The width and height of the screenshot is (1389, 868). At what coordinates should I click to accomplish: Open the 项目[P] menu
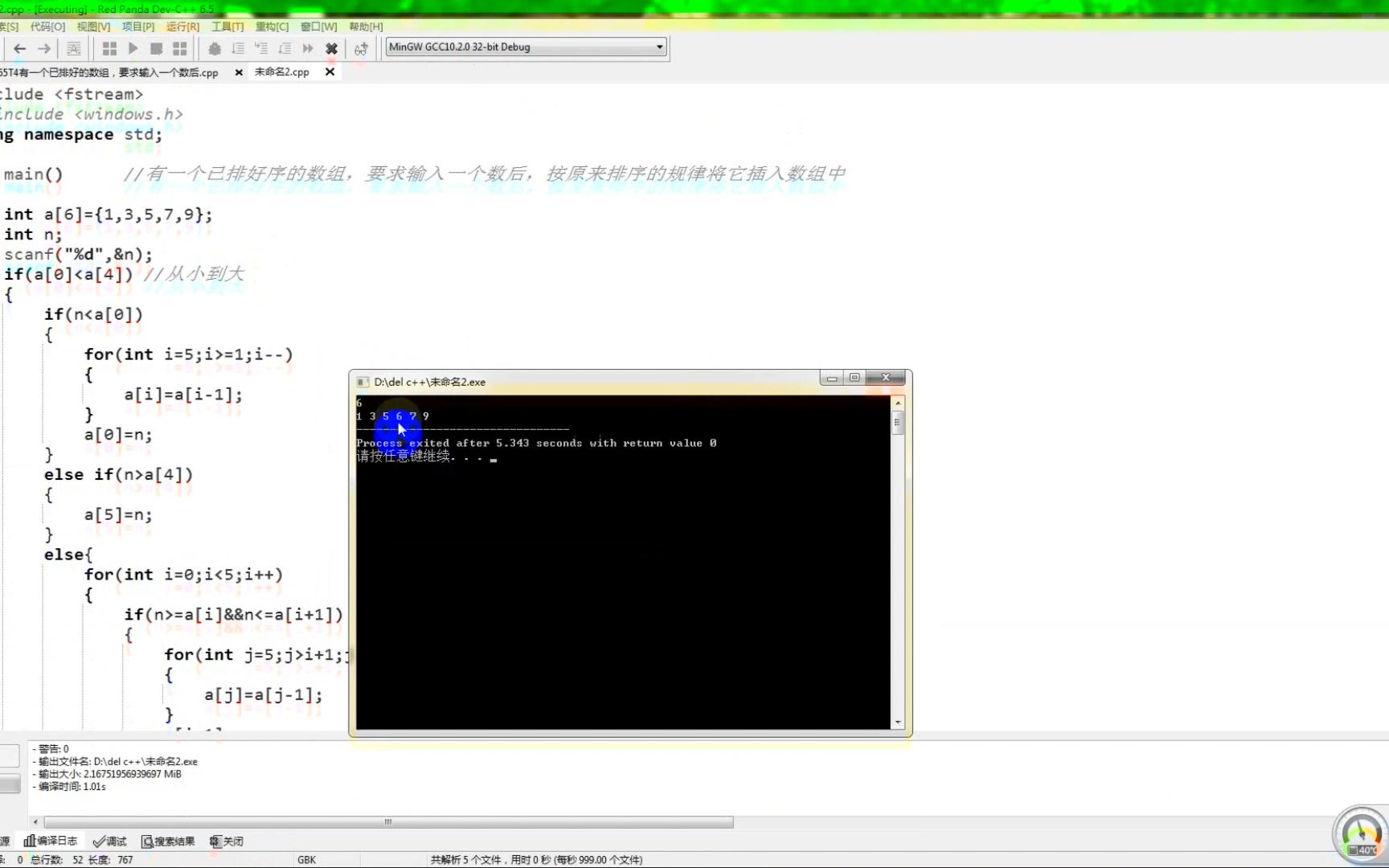(138, 27)
